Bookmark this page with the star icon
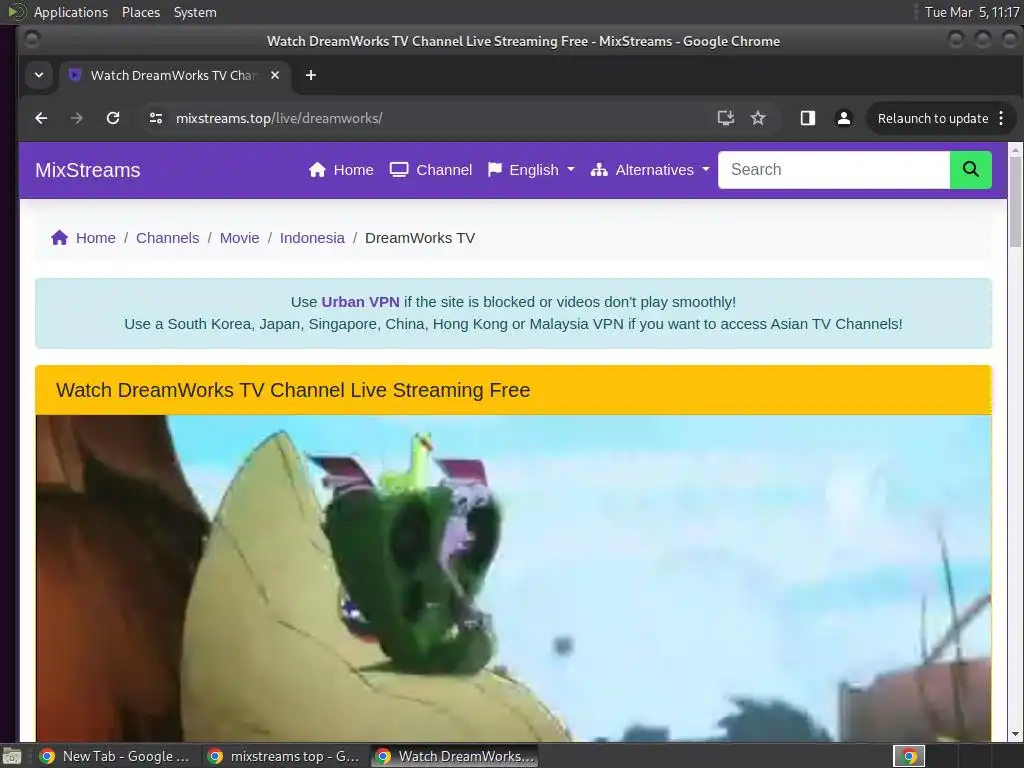 (x=758, y=118)
